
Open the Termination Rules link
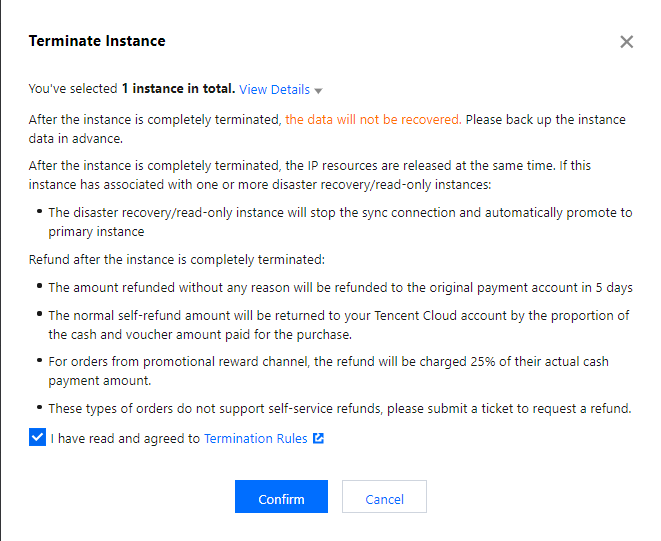pos(255,439)
